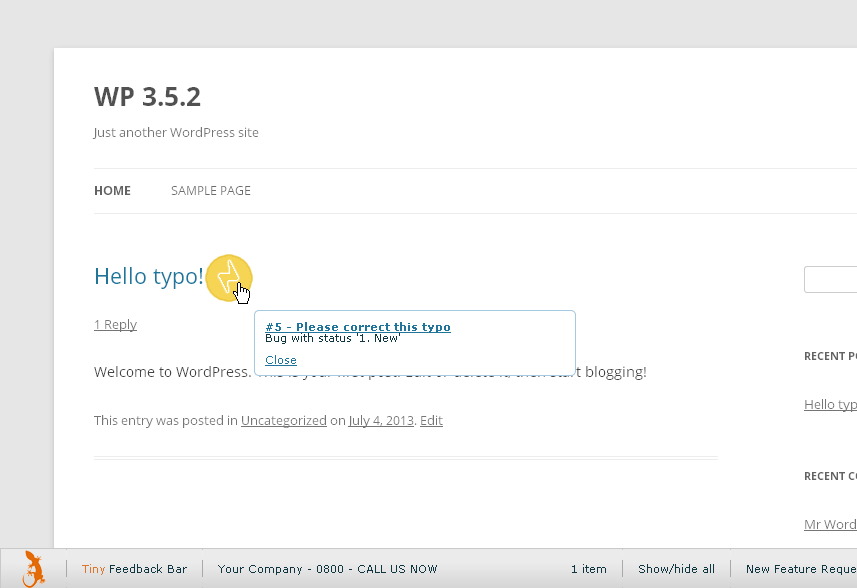This screenshot has width=857, height=588.
Task: Open the Hello typo! post title
Action: coord(149,276)
